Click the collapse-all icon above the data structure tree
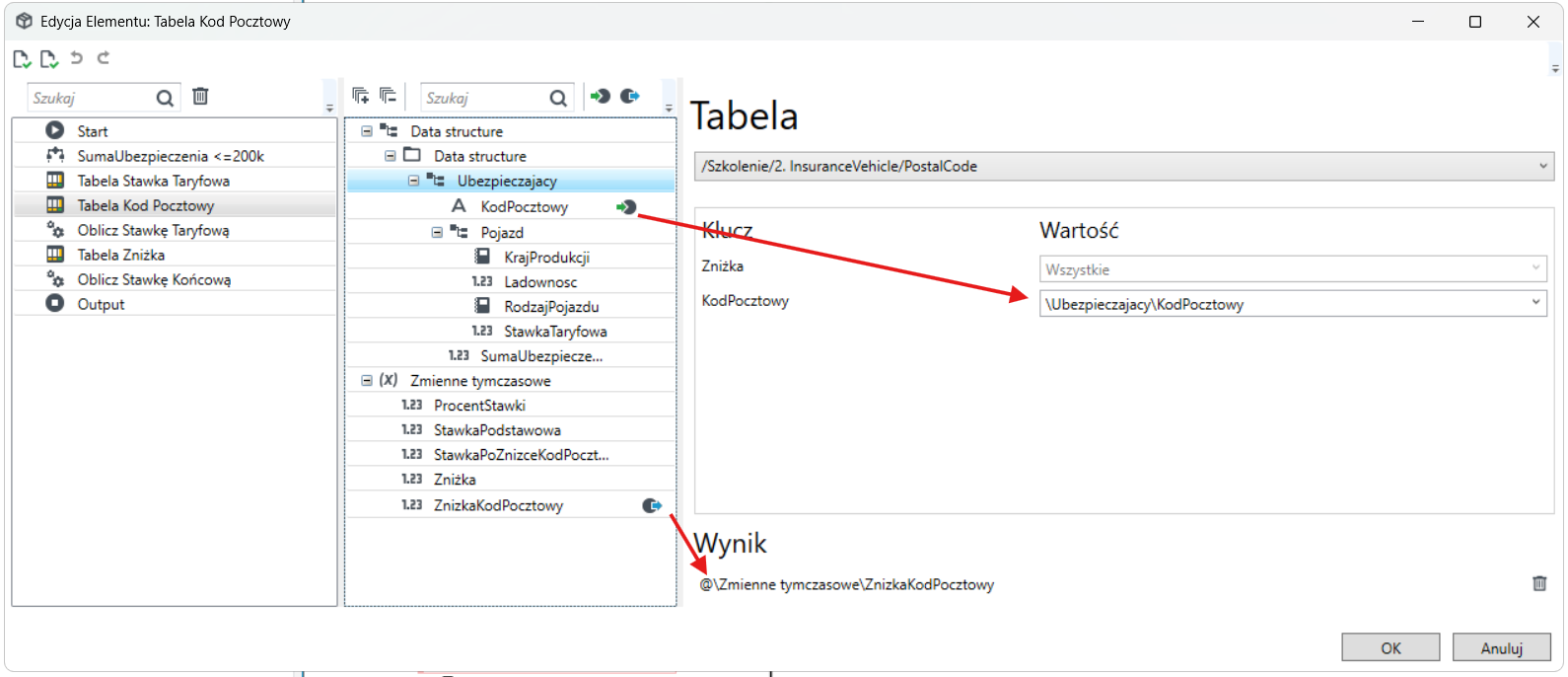 point(388,96)
